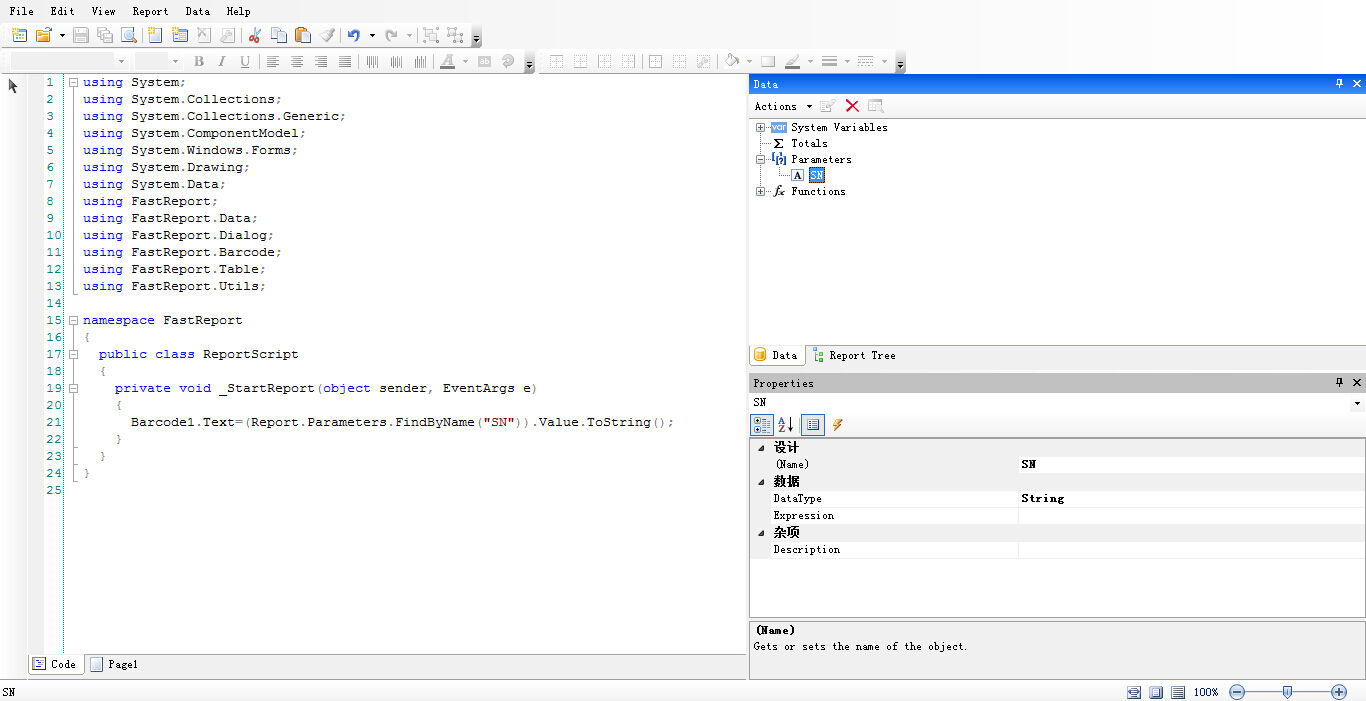Image resolution: width=1366 pixels, height=701 pixels.
Task: Collapse the 数据 property category
Action: pyautogui.click(x=761, y=482)
